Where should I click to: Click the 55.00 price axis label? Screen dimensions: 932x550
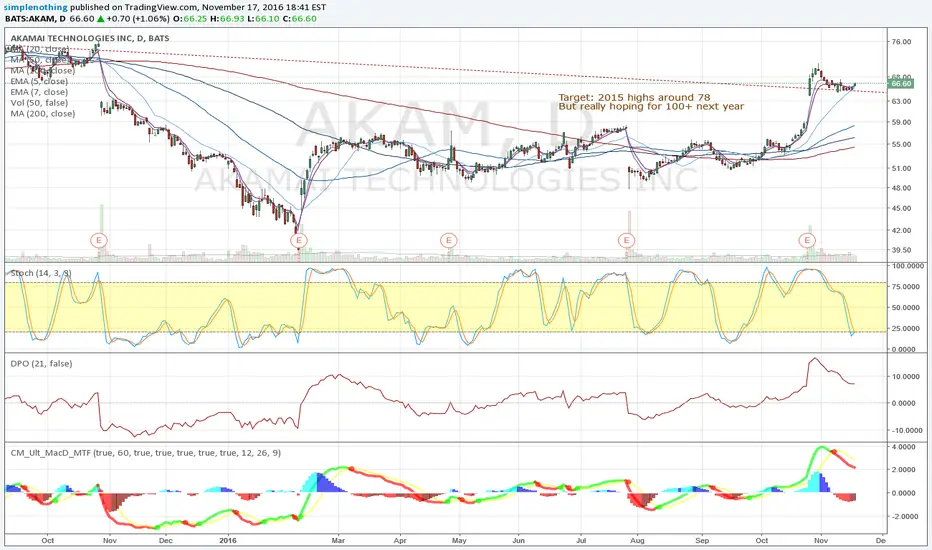[x=901, y=144]
